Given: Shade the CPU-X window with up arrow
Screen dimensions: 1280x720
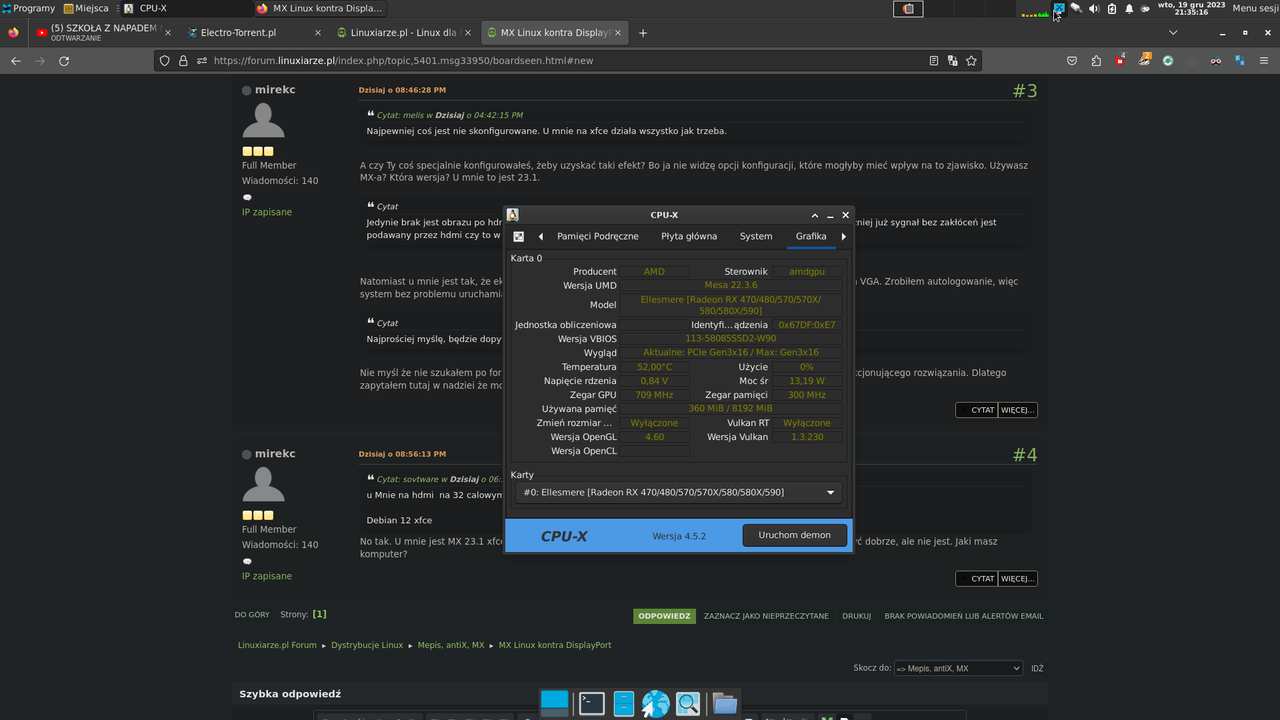Looking at the screenshot, I should pos(815,215).
